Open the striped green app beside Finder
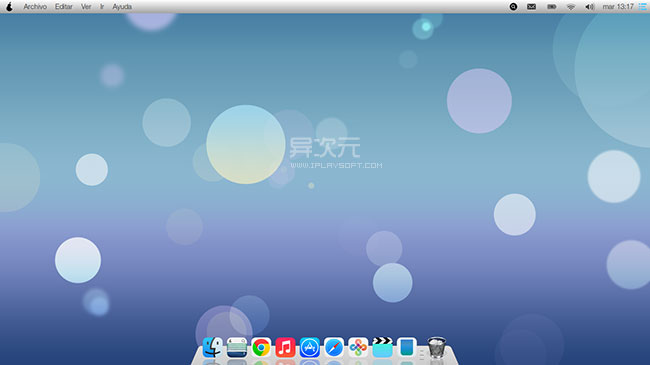 click(x=237, y=347)
